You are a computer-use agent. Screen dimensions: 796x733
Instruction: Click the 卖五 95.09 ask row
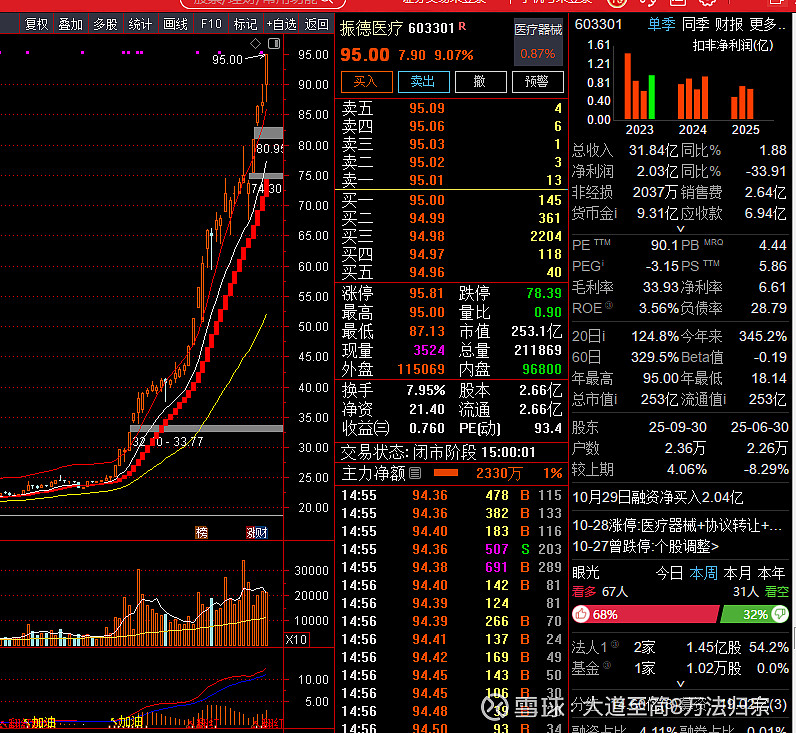[x=451, y=108]
